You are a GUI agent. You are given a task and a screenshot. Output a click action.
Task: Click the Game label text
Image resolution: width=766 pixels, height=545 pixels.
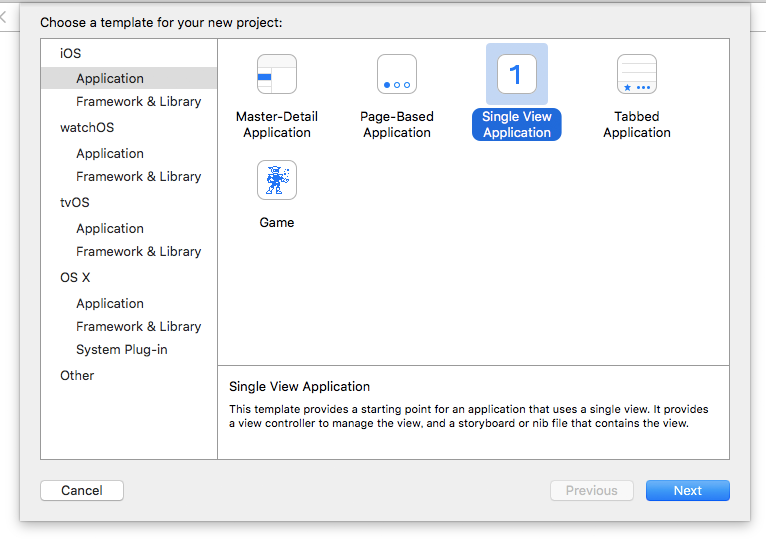[277, 223]
